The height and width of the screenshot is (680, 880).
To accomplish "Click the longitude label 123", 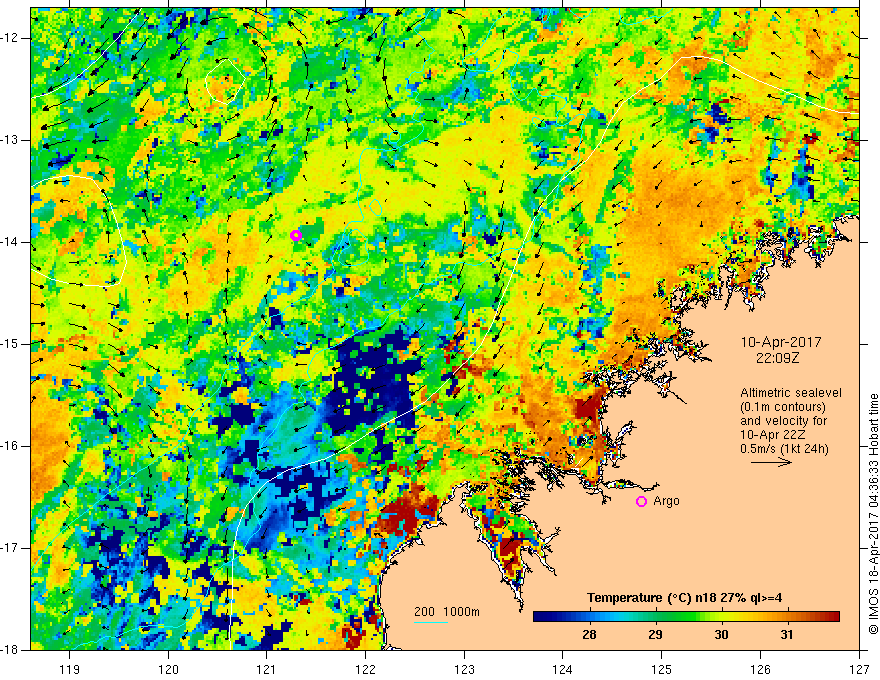I will coord(464,669).
